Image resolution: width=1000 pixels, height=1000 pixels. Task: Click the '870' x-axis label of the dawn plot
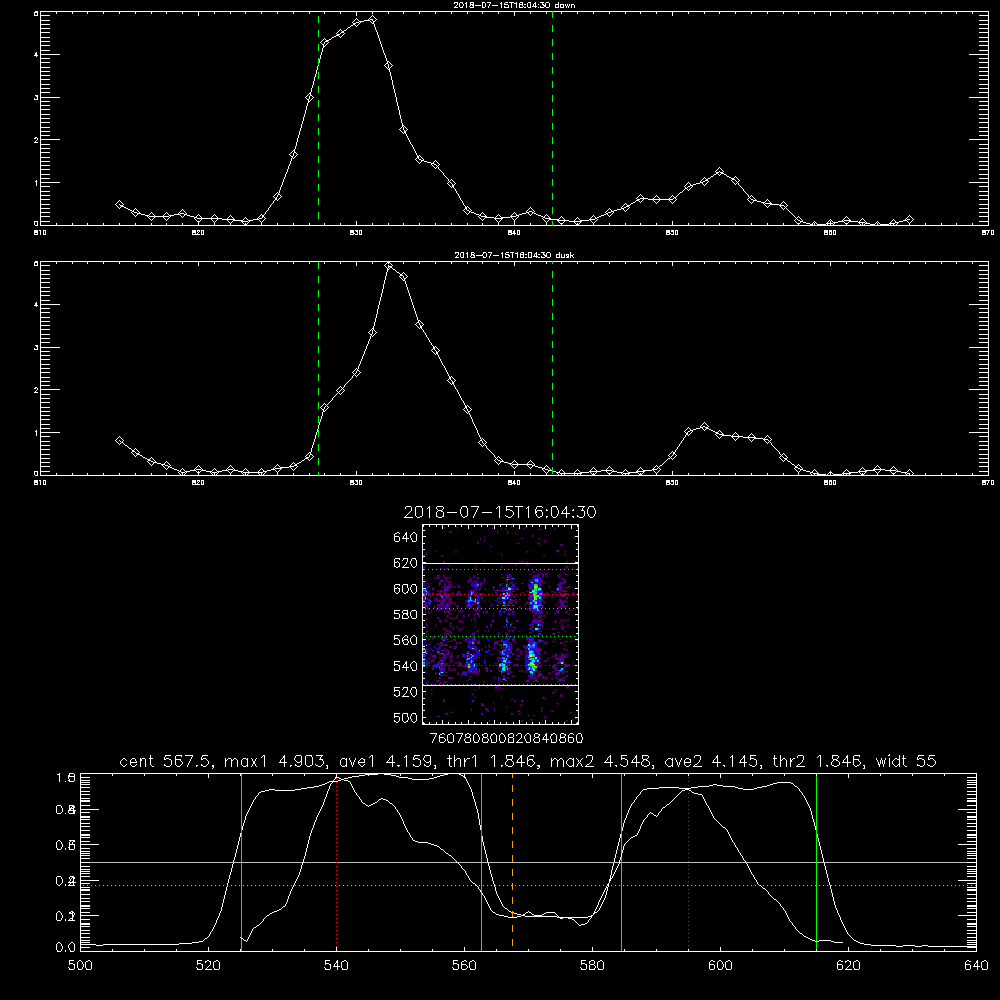(987, 233)
